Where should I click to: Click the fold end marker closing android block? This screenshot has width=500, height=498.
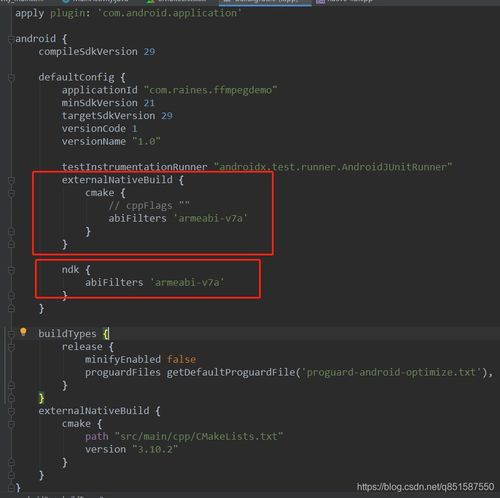pos(11,488)
